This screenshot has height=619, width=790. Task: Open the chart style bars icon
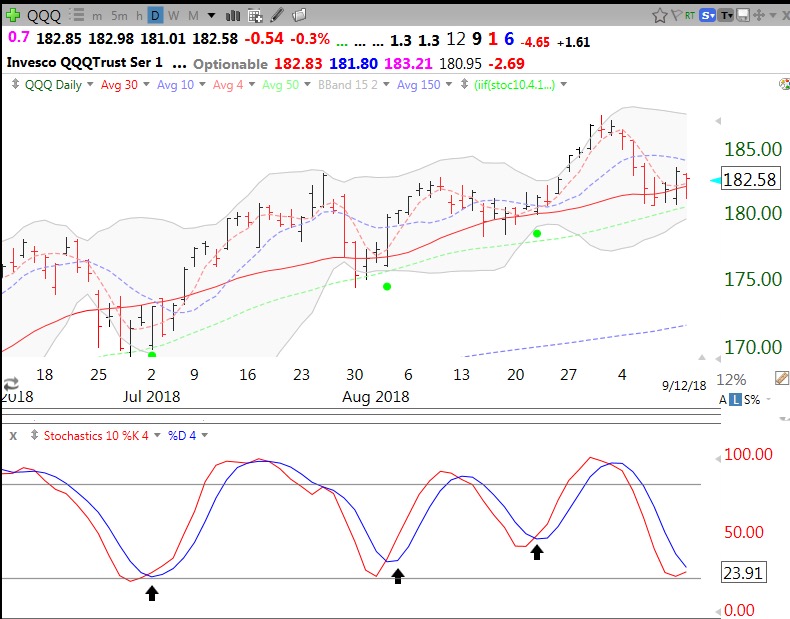[x=233, y=16]
